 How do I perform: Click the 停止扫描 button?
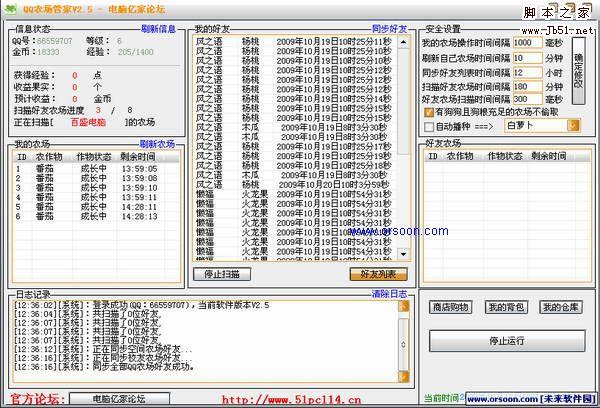pos(222,274)
